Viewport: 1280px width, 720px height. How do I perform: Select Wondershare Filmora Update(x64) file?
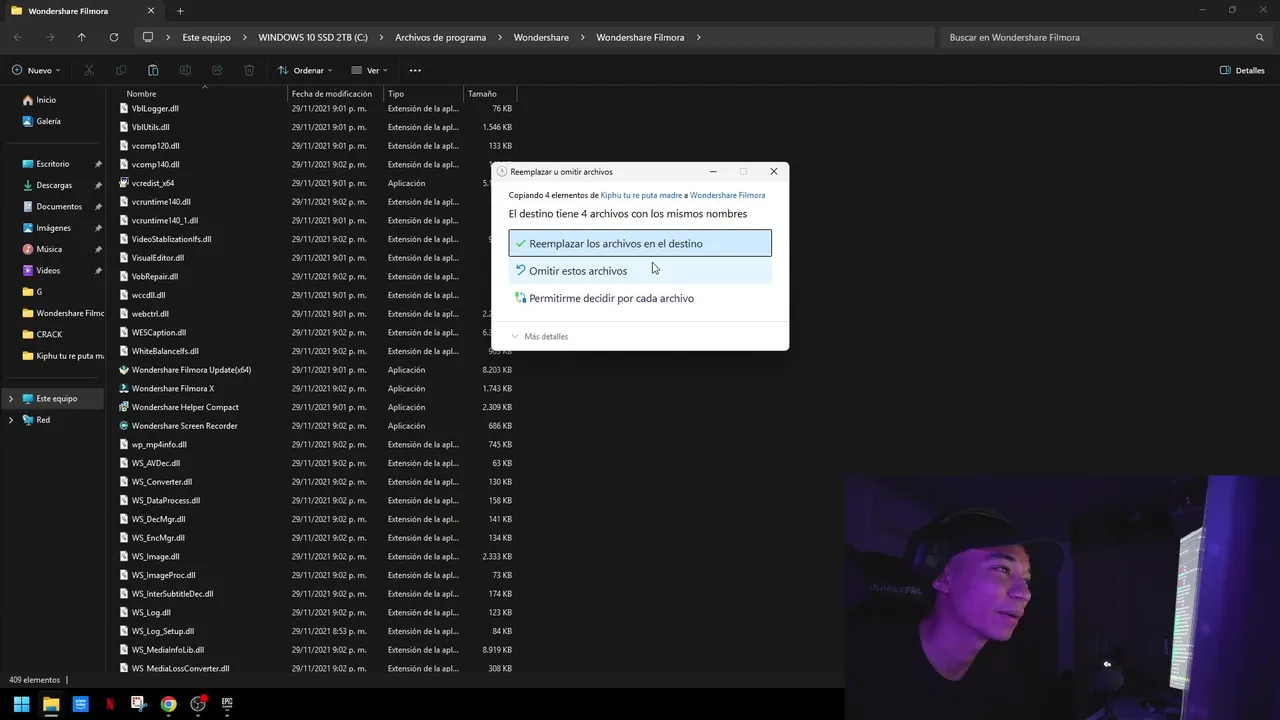pyautogui.click(x=191, y=370)
